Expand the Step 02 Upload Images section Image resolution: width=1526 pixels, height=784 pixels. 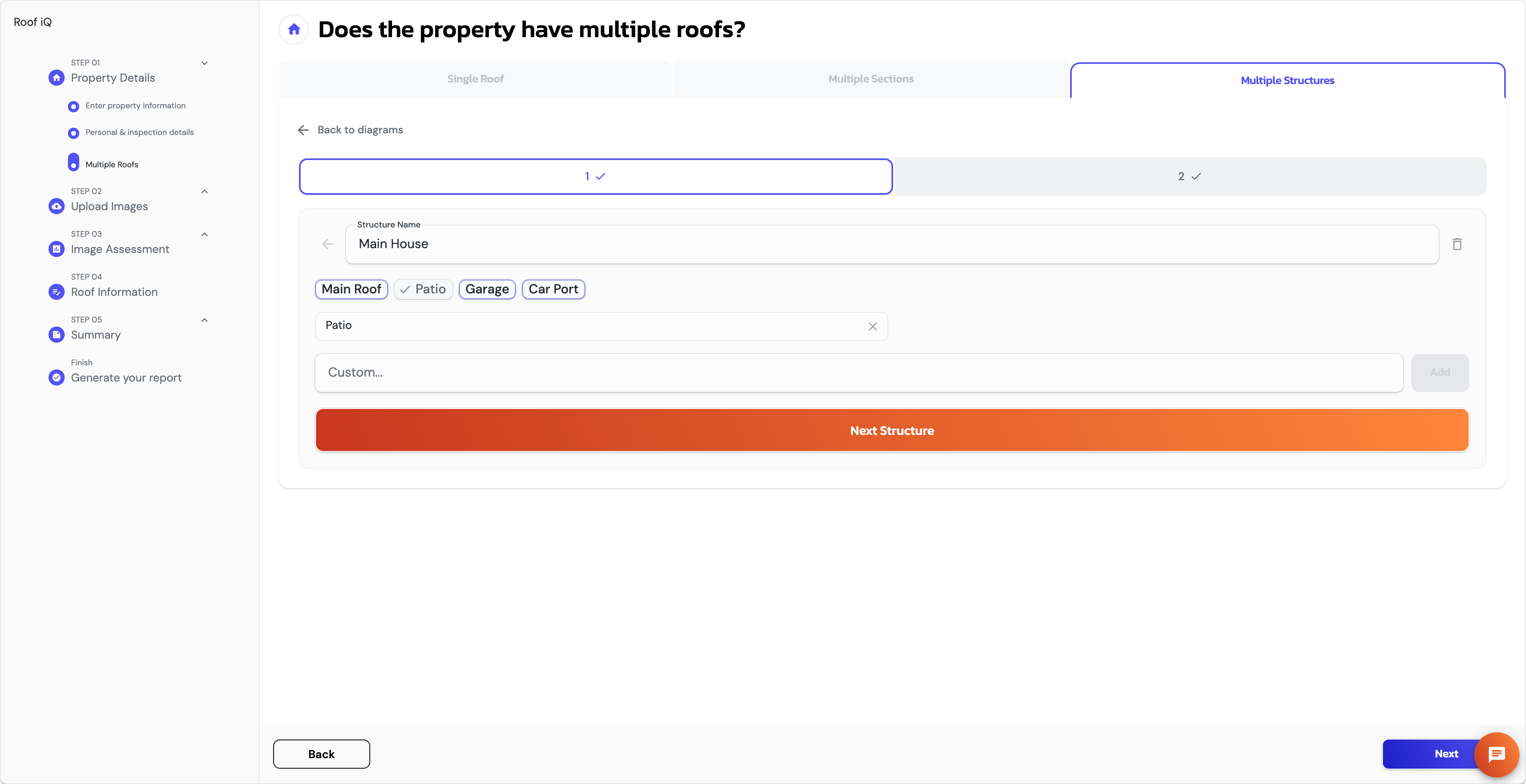click(x=204, y=192)
